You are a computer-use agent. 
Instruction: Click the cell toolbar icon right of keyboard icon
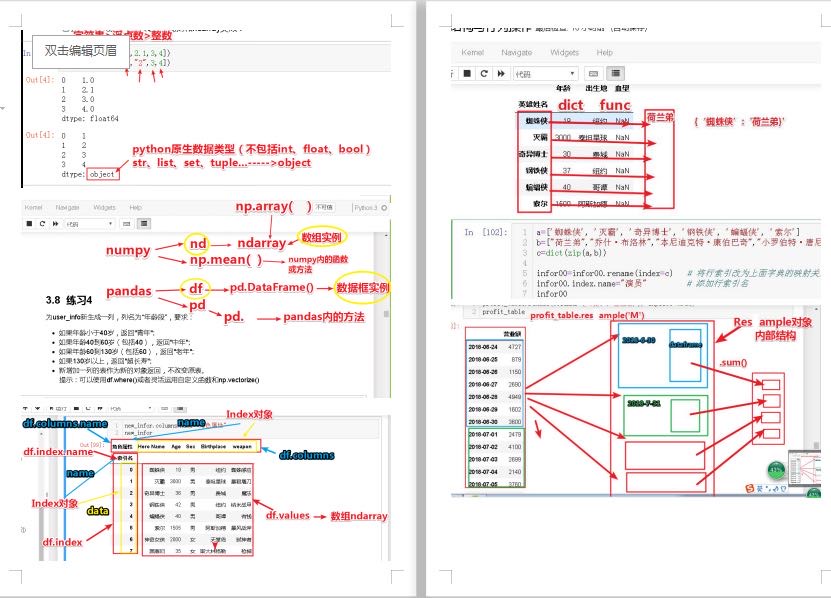point(616,73)
